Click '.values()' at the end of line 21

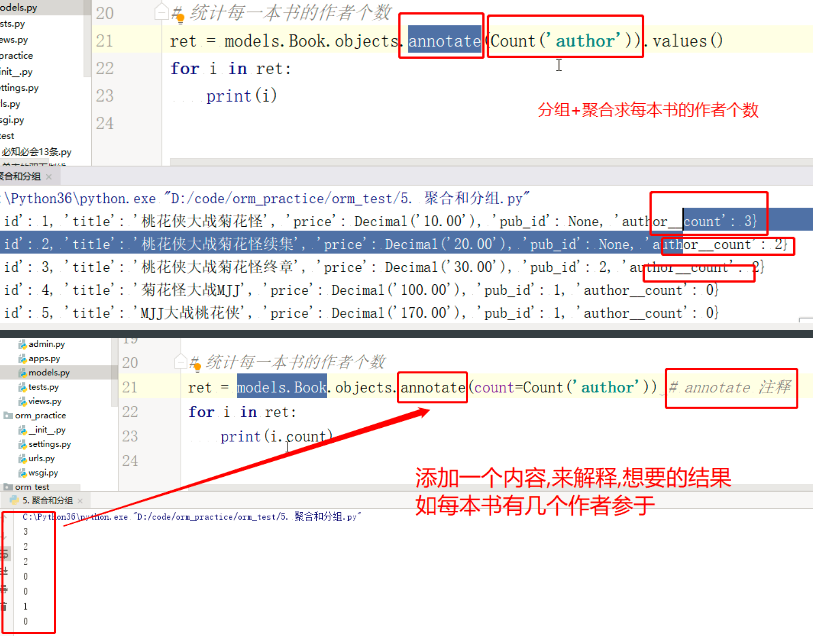pos(684,41)
